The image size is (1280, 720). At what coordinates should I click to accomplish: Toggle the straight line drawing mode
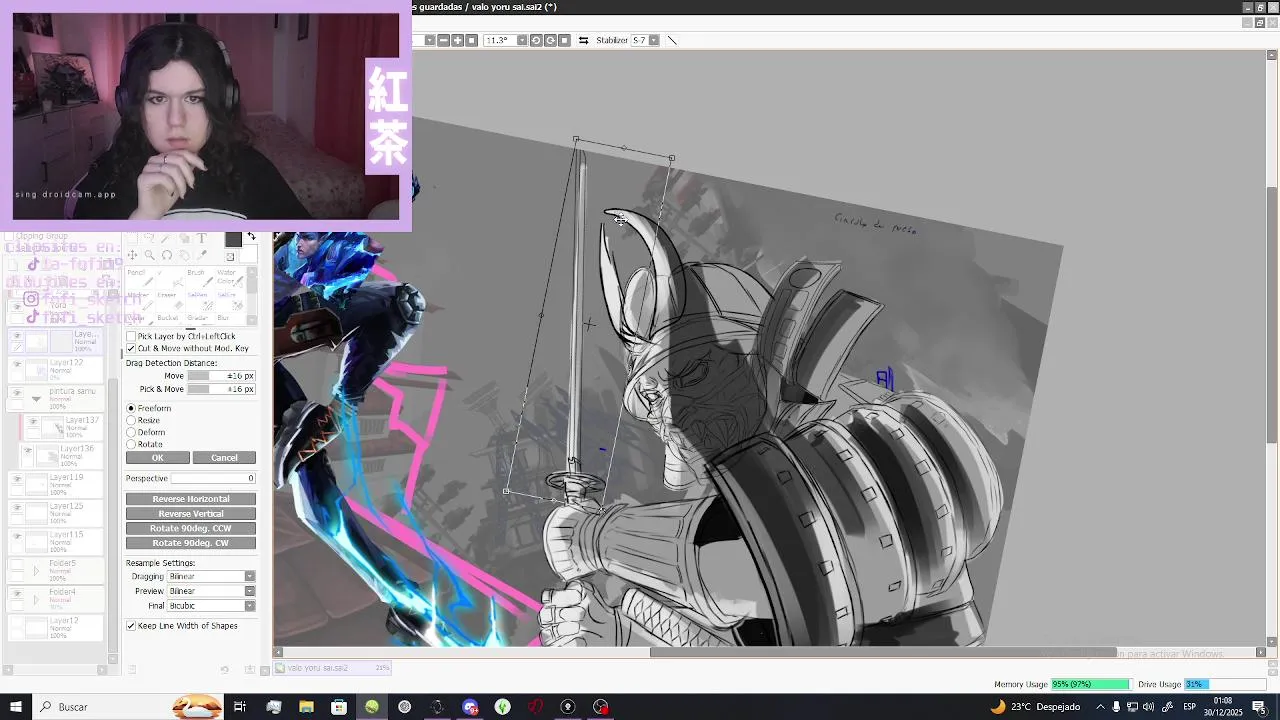click(x=672, y=40)
